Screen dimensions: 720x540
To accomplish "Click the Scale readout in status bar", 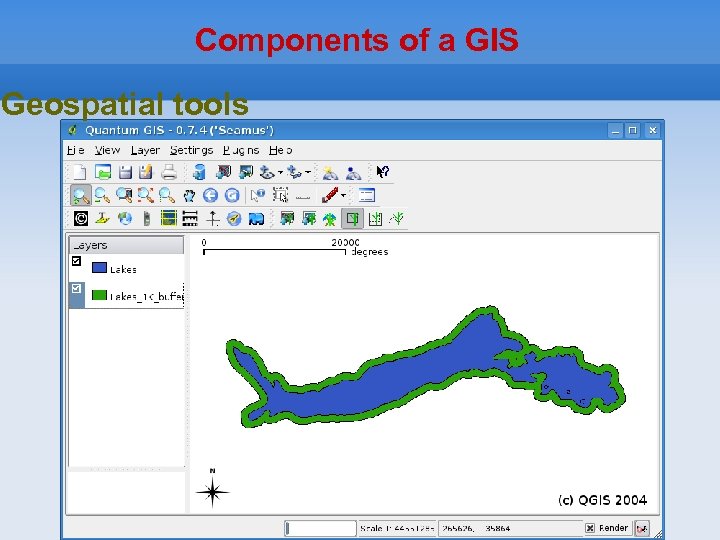I will [x=397, y=529].
